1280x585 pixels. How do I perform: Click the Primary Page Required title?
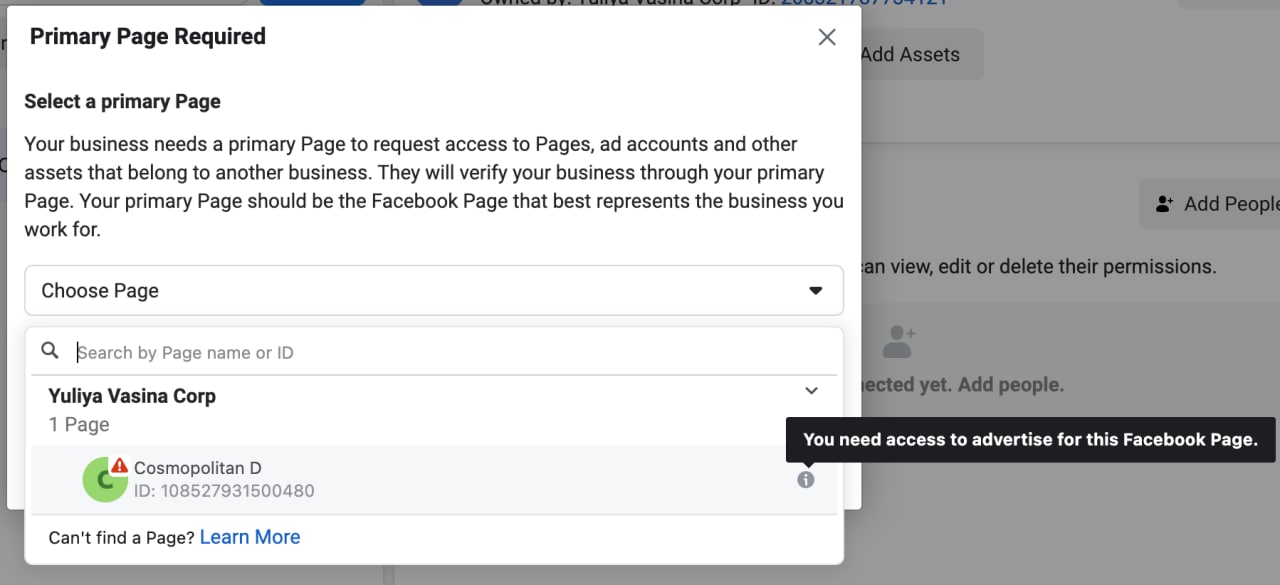pos(148,37)
